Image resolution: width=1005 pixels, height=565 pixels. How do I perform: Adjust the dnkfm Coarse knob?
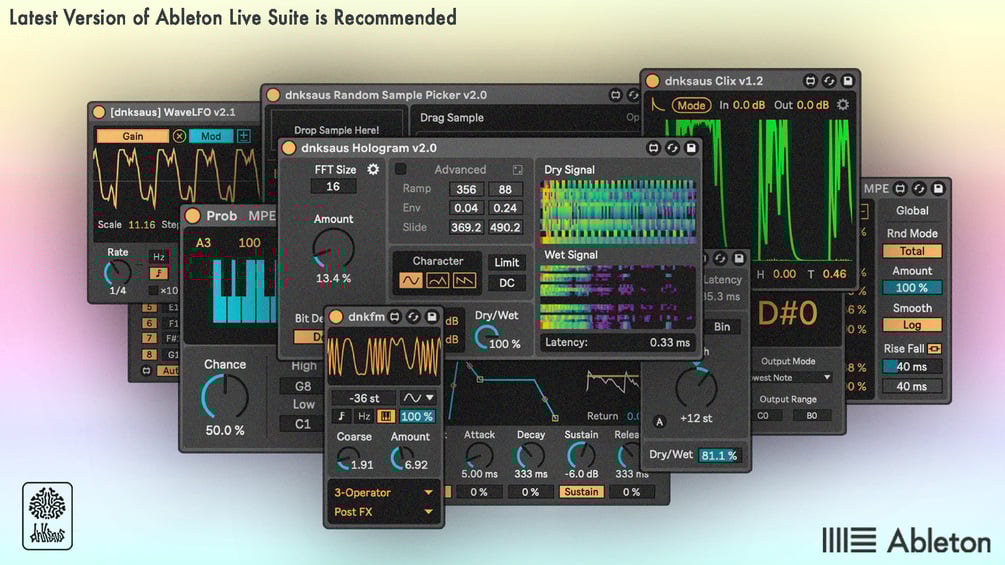348,457
